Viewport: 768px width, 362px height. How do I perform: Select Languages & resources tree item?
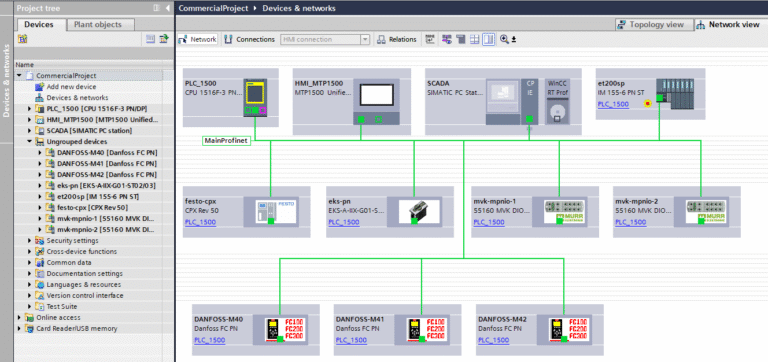83,285
